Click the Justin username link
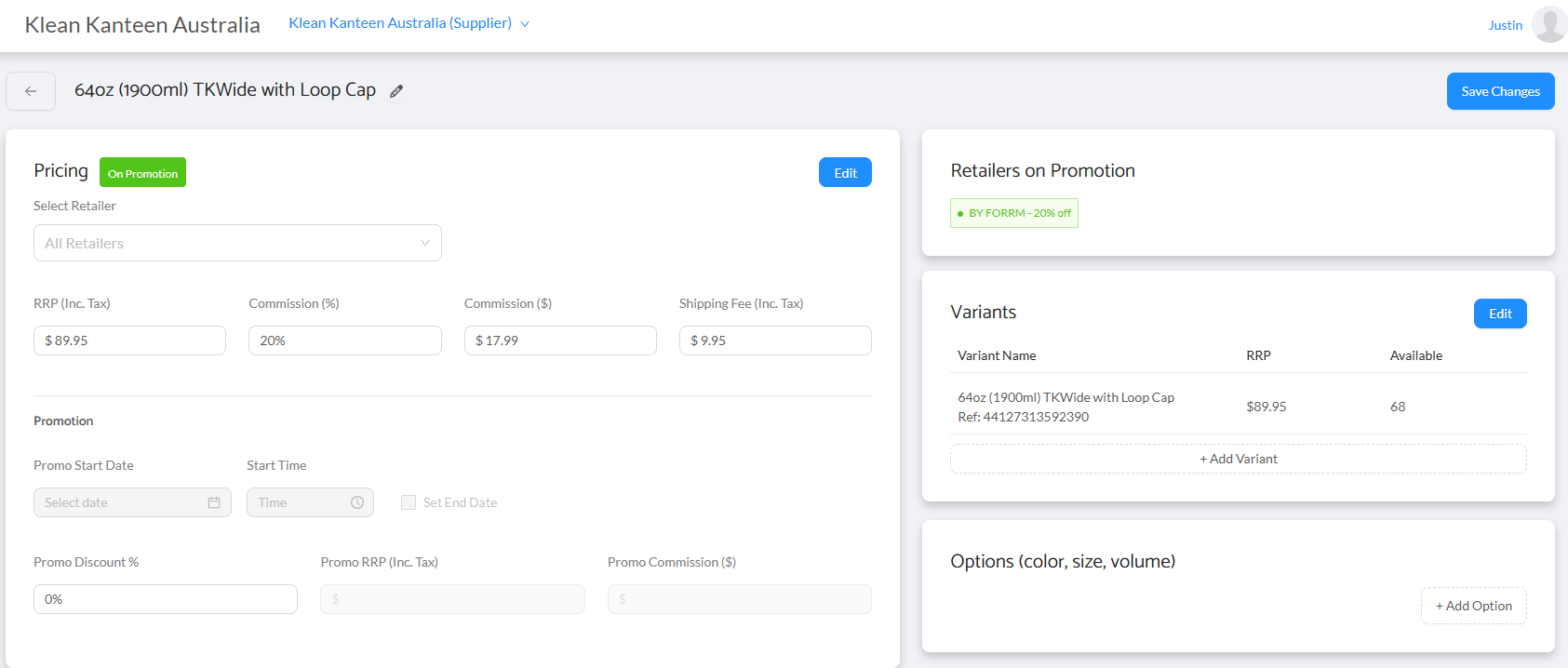This screenshot has height=668, width=1568. 1505,25
